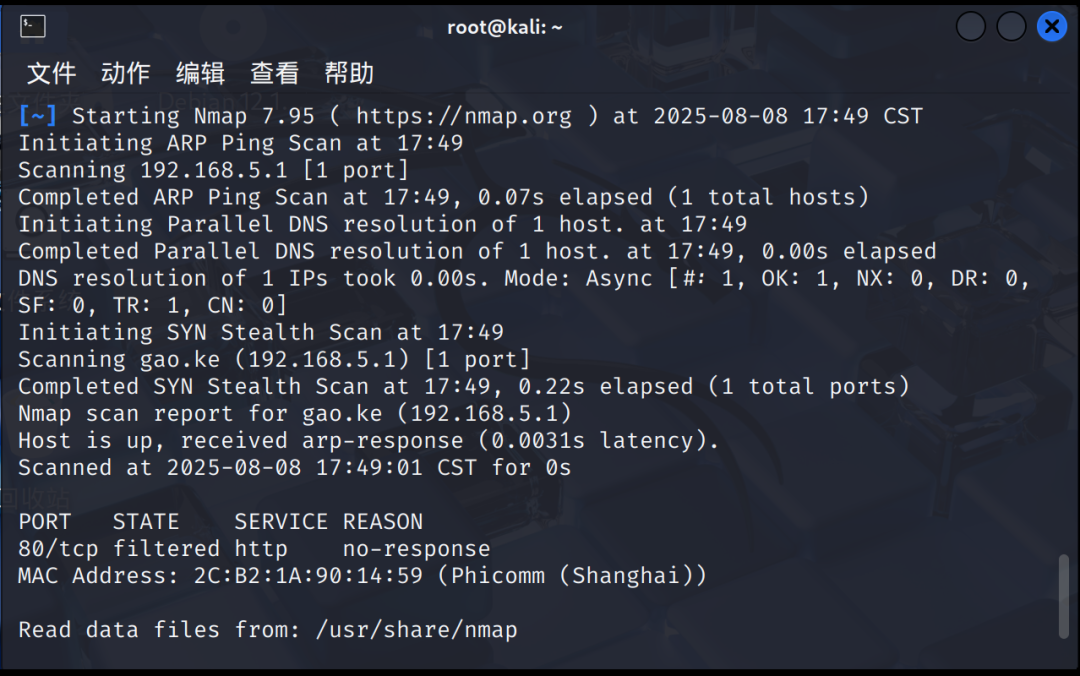1080x676 pixels.
Task: Open the 文件 menu
Action: pyautogui.click(x=51, y=73)
